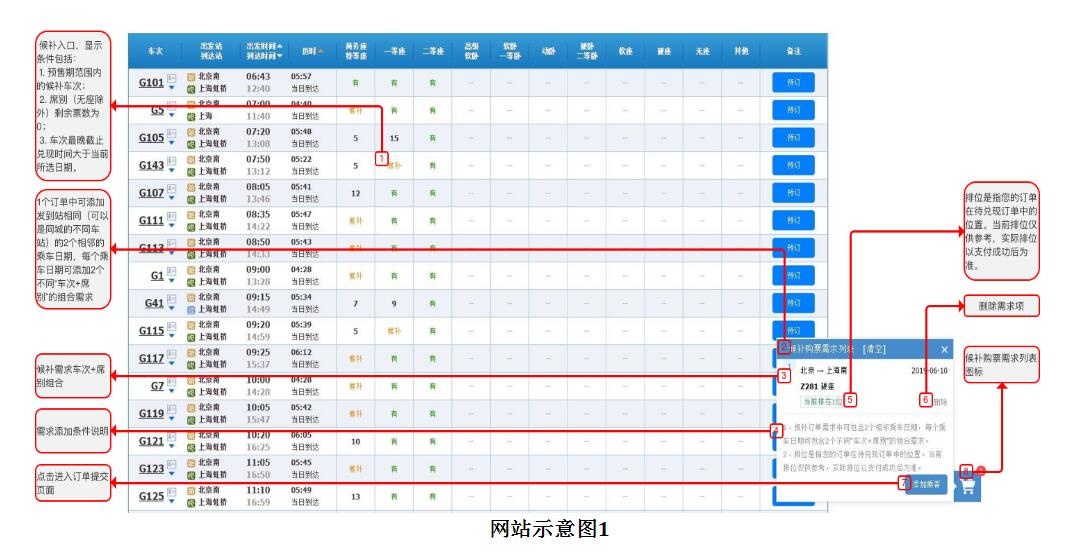The height and width of the screenshot is (560, 1077).
Task: Open stop schedule icon beside G121
Action: coord(172,436)
